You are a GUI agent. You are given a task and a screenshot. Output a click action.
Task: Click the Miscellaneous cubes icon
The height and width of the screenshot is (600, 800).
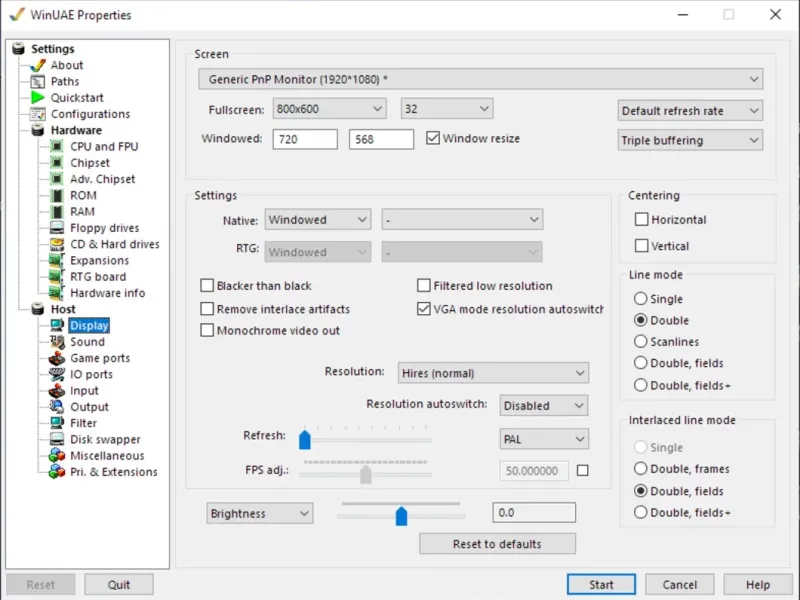57,456
